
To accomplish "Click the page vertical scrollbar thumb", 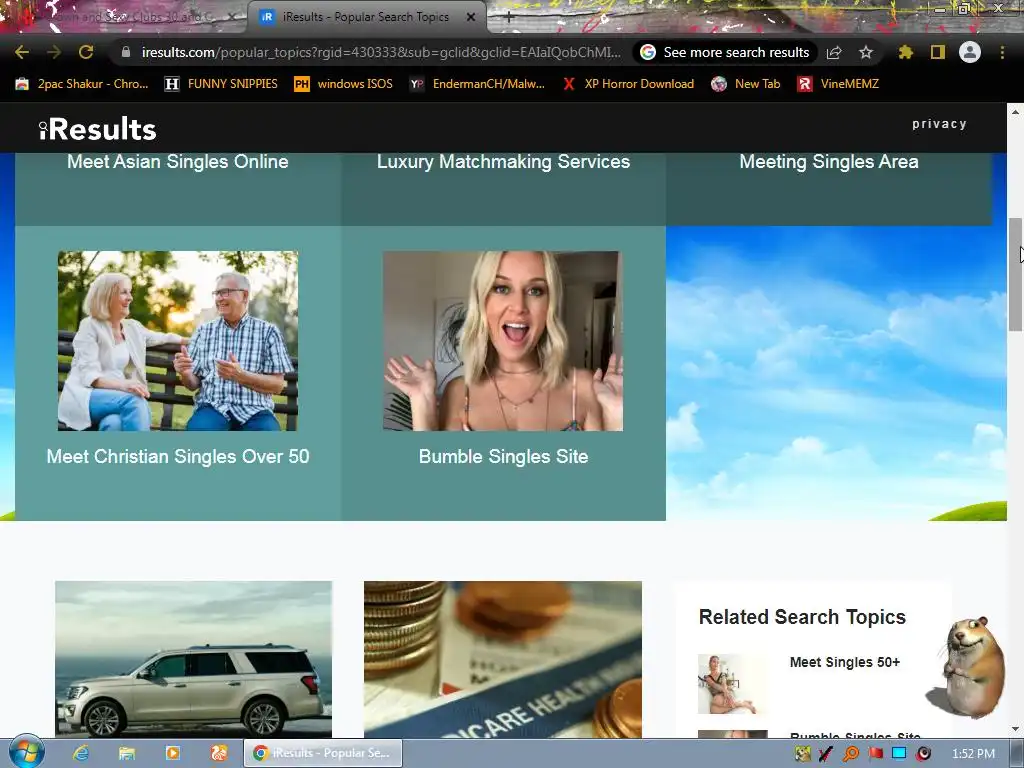I will coord(1015,274).
